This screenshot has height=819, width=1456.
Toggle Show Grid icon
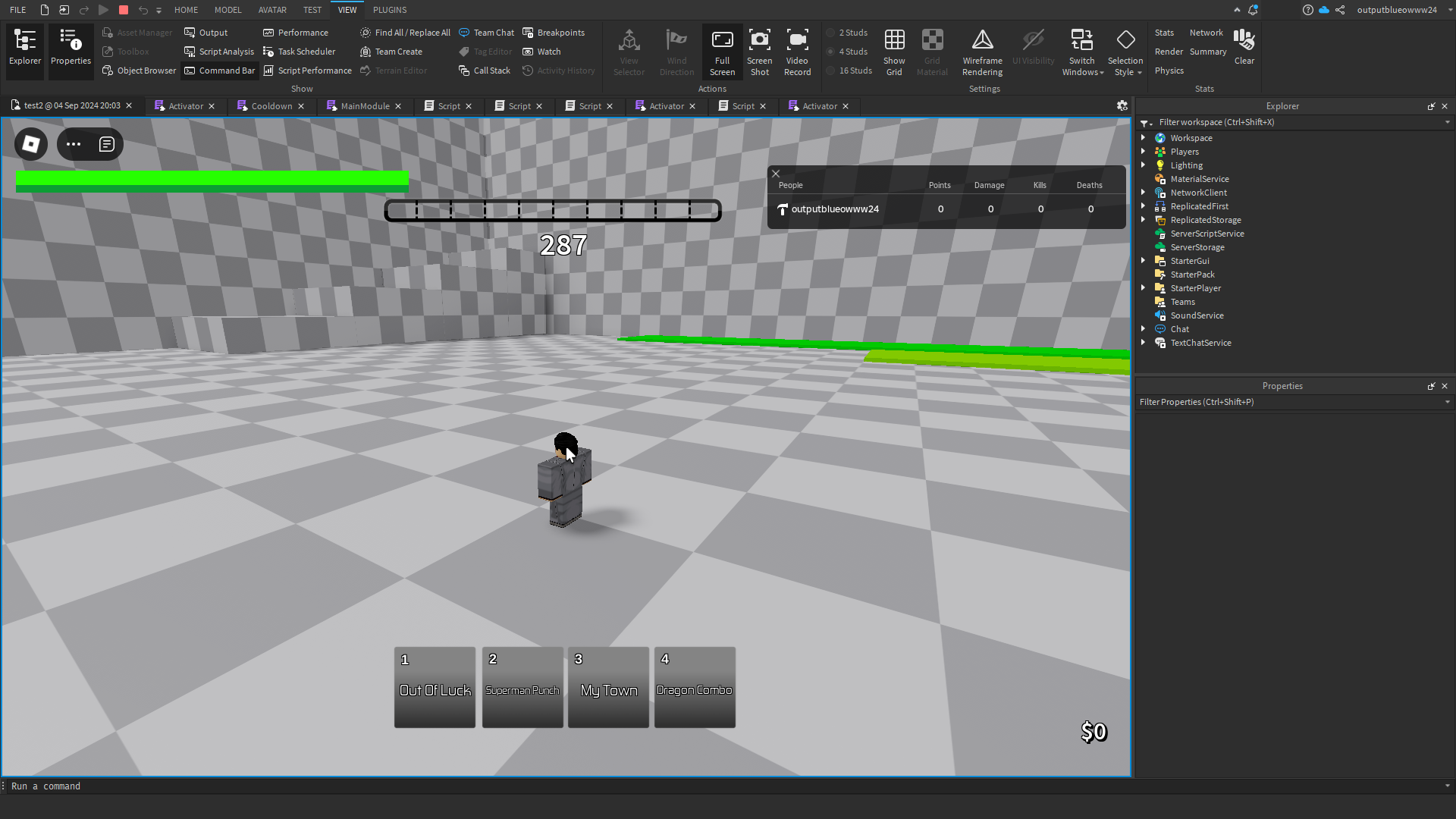click(894, 40)
